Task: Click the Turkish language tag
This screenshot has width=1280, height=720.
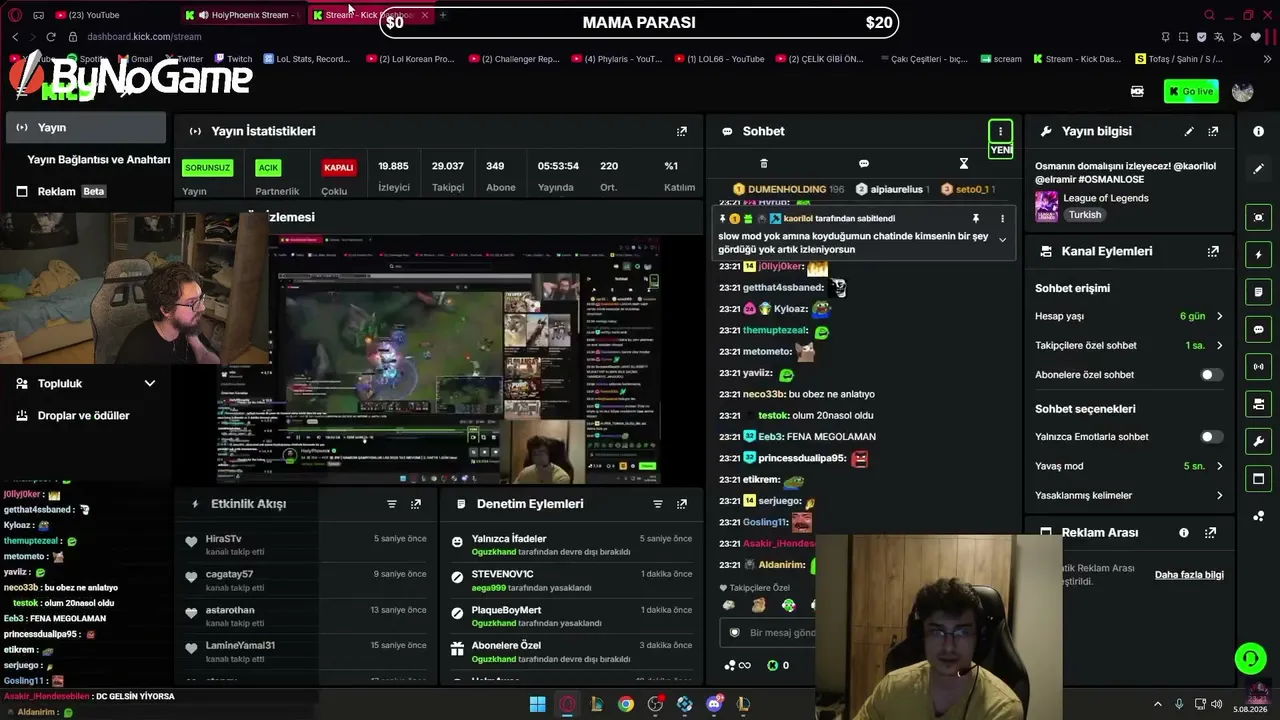Action: coord(1084,215)
